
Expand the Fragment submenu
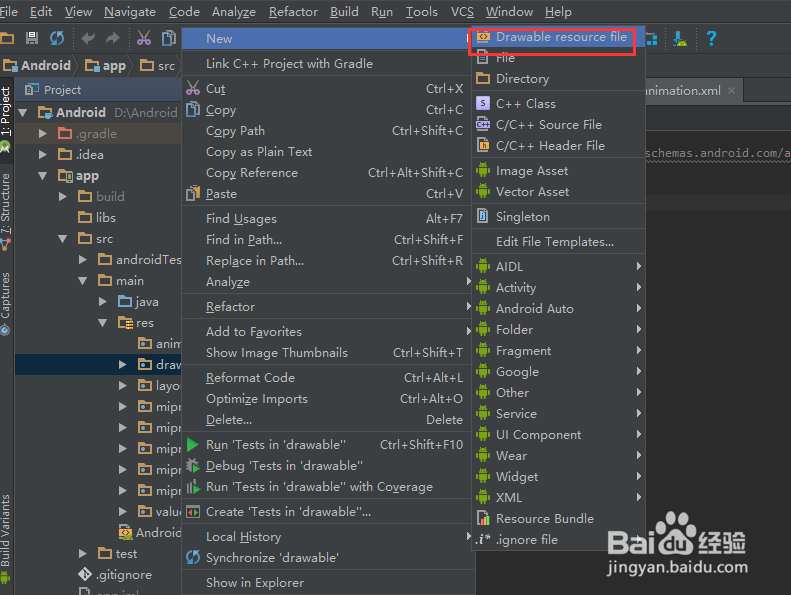coord(558,351)
